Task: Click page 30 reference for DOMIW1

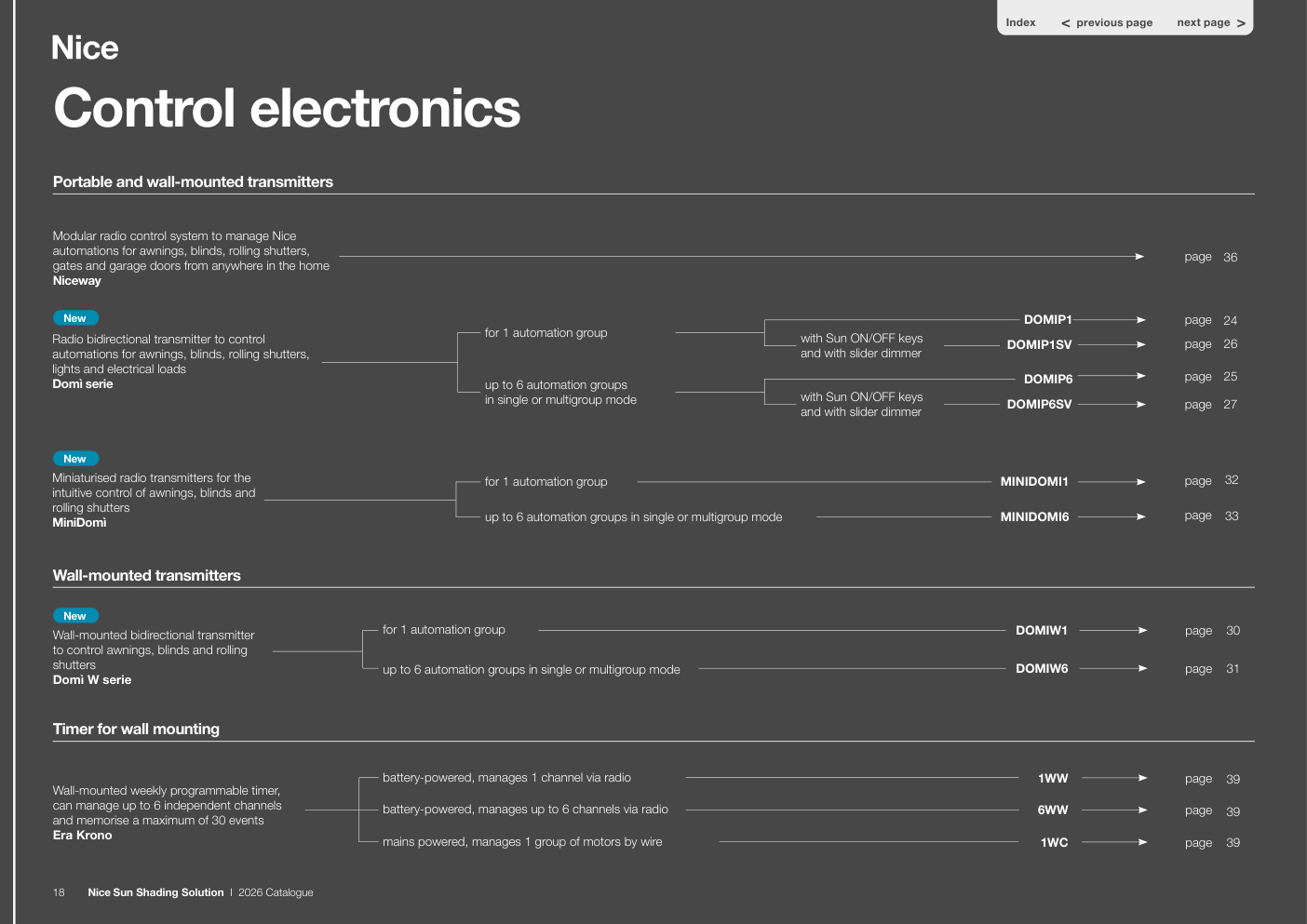Action: click(1212, 631)
